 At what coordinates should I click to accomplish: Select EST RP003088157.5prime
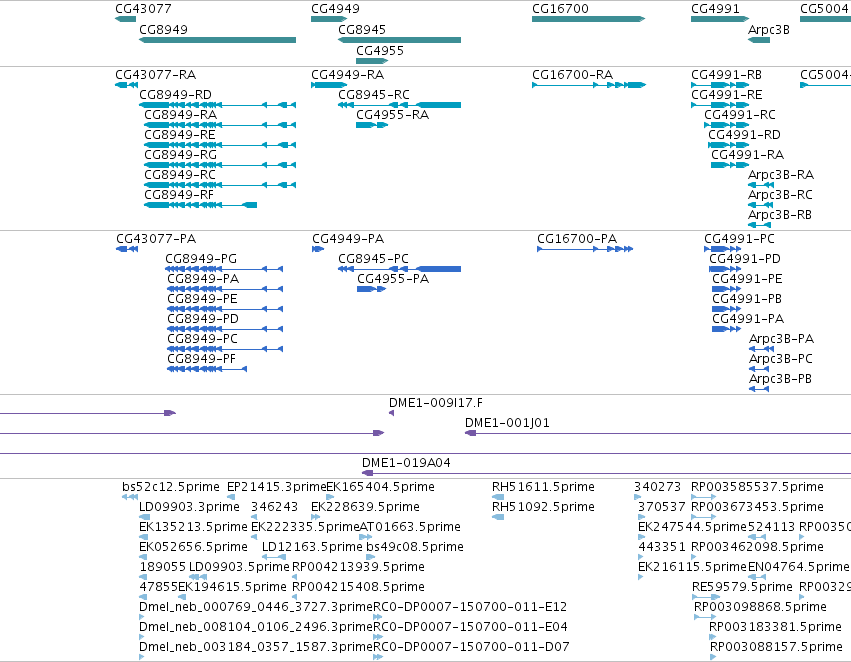(x=776, y=647)
